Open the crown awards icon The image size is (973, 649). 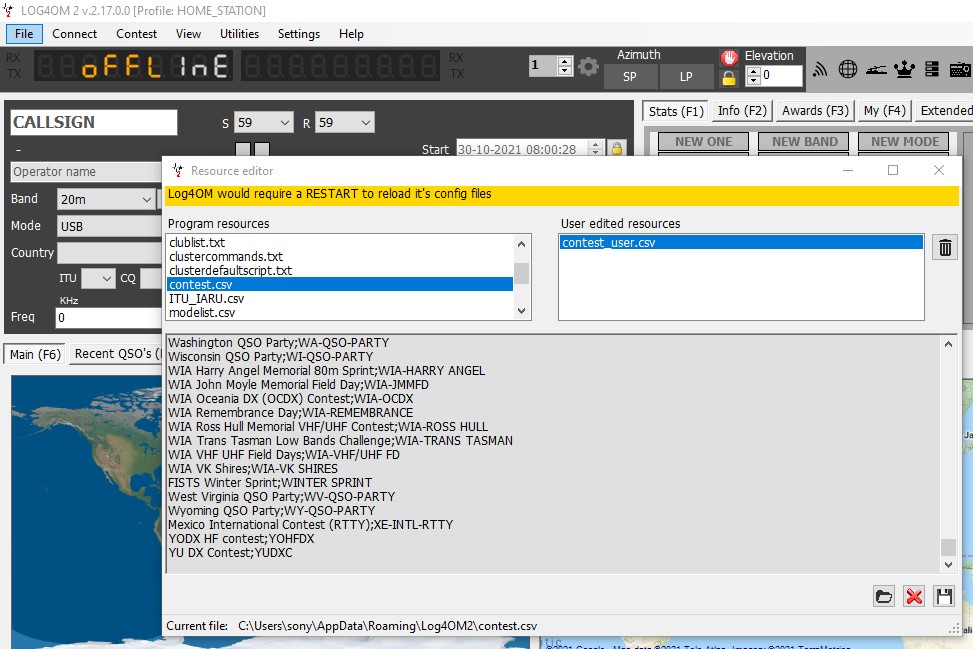(904, 69)
